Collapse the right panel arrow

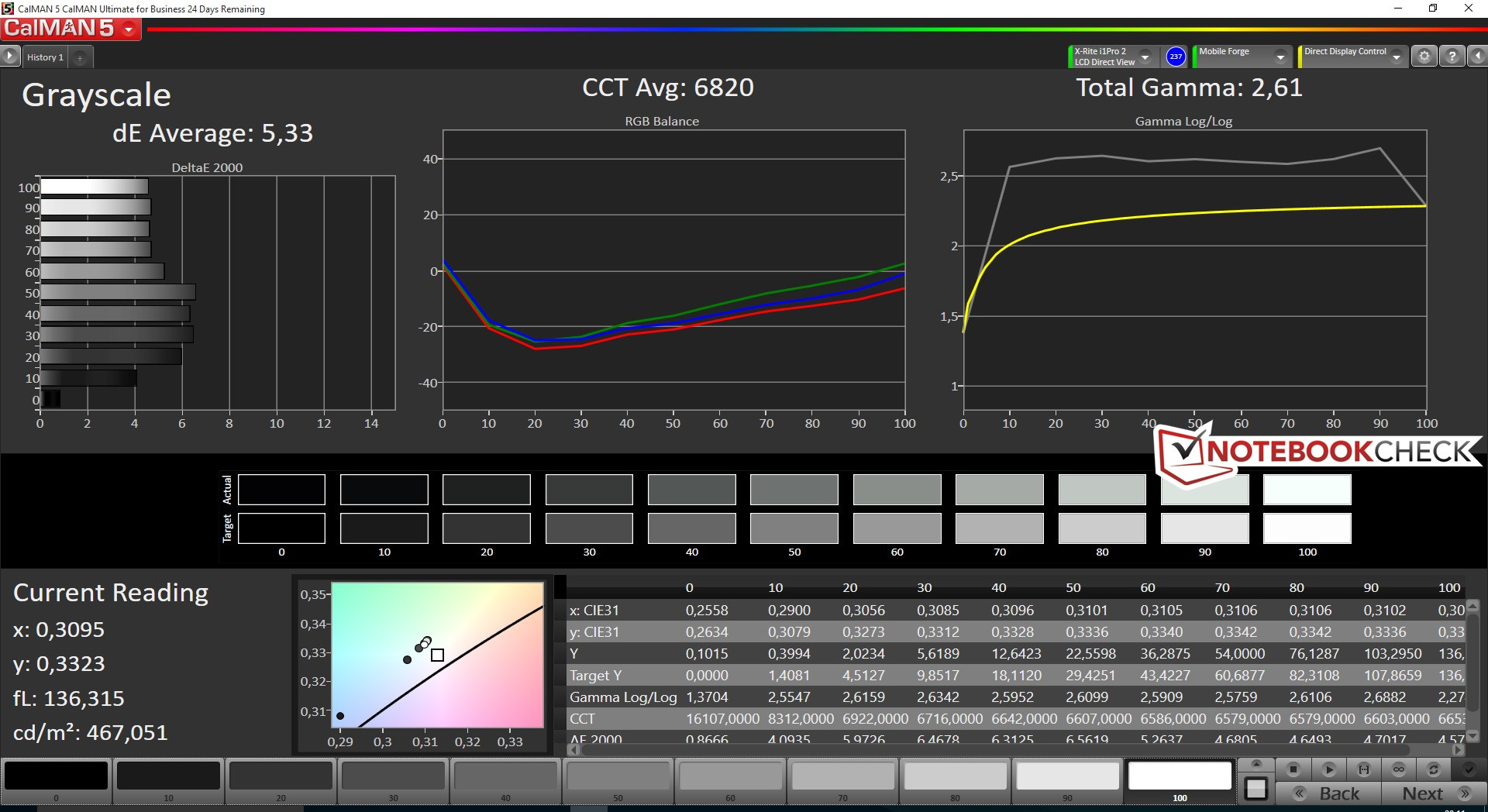click(x=1477, y=57)
